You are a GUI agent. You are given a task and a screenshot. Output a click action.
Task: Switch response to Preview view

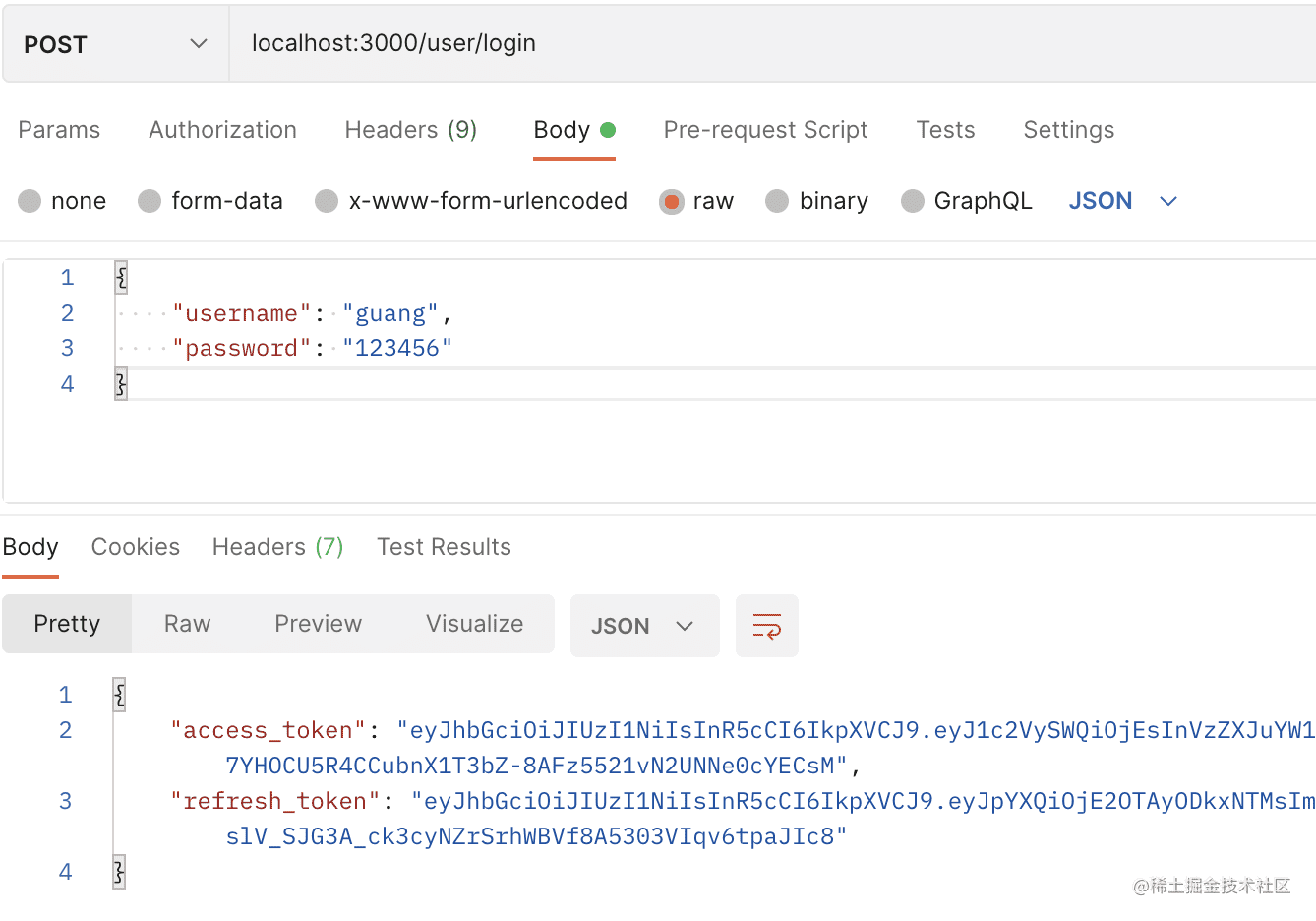click(318, 624)
